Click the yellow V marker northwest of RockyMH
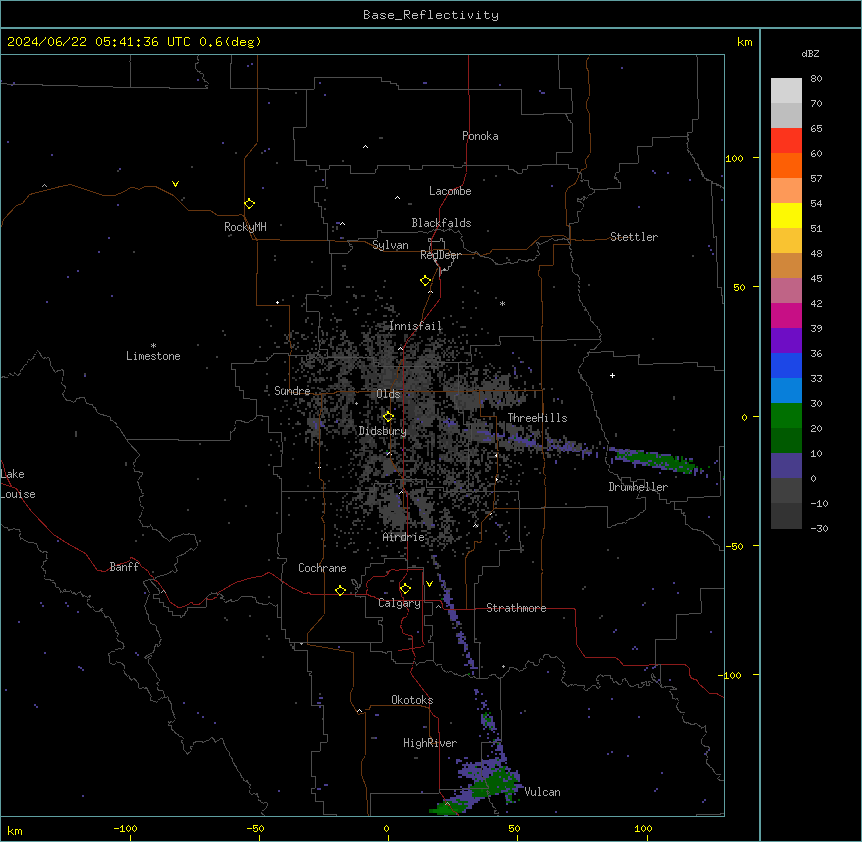This screenshot has width=862, height=842. click(175, 184)
